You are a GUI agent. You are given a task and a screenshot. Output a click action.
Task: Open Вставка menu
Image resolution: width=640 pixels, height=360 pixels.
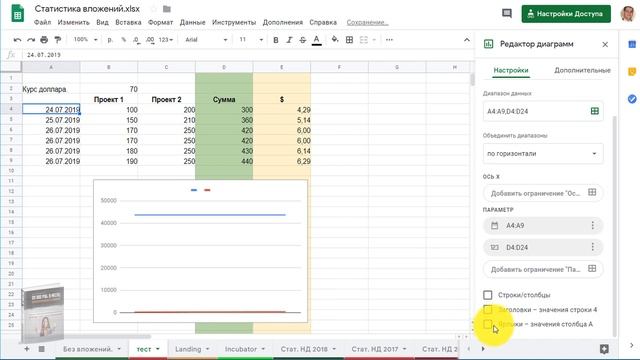[x=128, y=22]
